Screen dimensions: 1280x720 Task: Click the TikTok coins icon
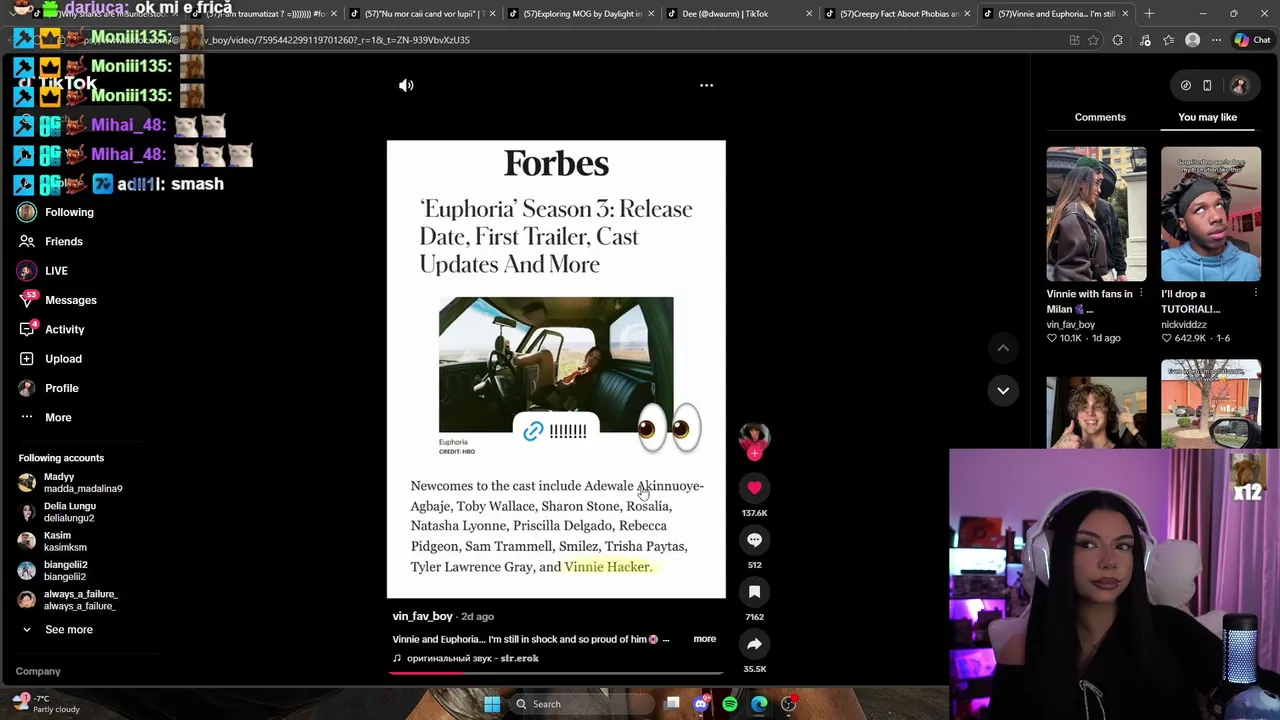pos(1186,85)
